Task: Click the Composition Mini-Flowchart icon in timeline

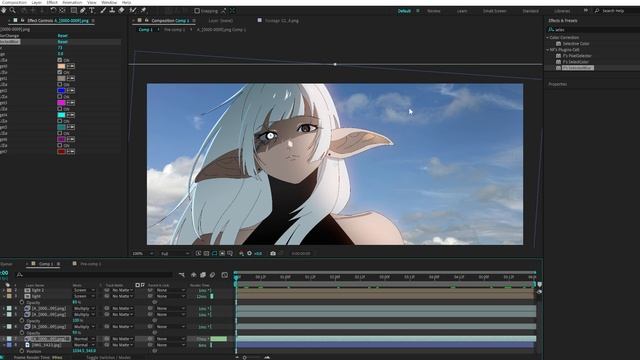Action: [x=182, y=275]
